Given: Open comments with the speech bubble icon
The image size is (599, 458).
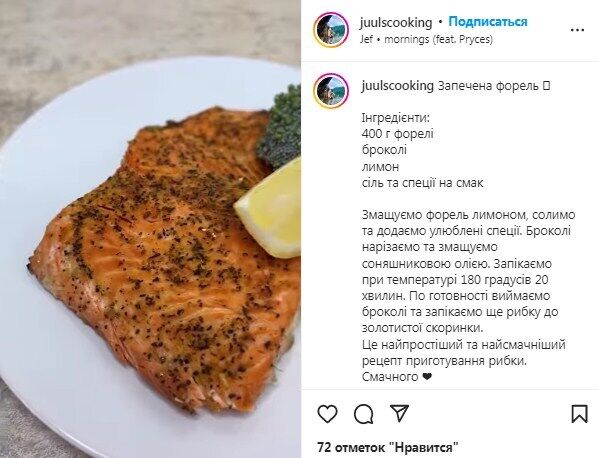Looking at the screenshot, I should 363,414.
